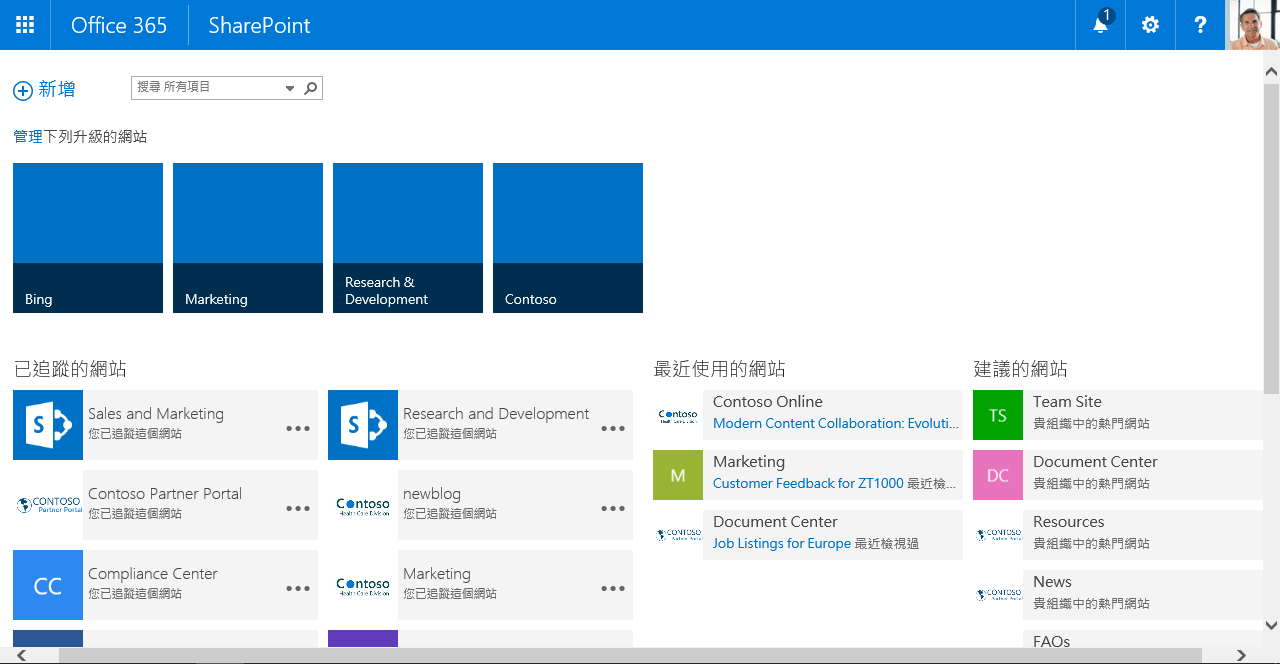Open Document Center via the DC icon
This screenshot has height=664, width=1280.
coord(997,474)
